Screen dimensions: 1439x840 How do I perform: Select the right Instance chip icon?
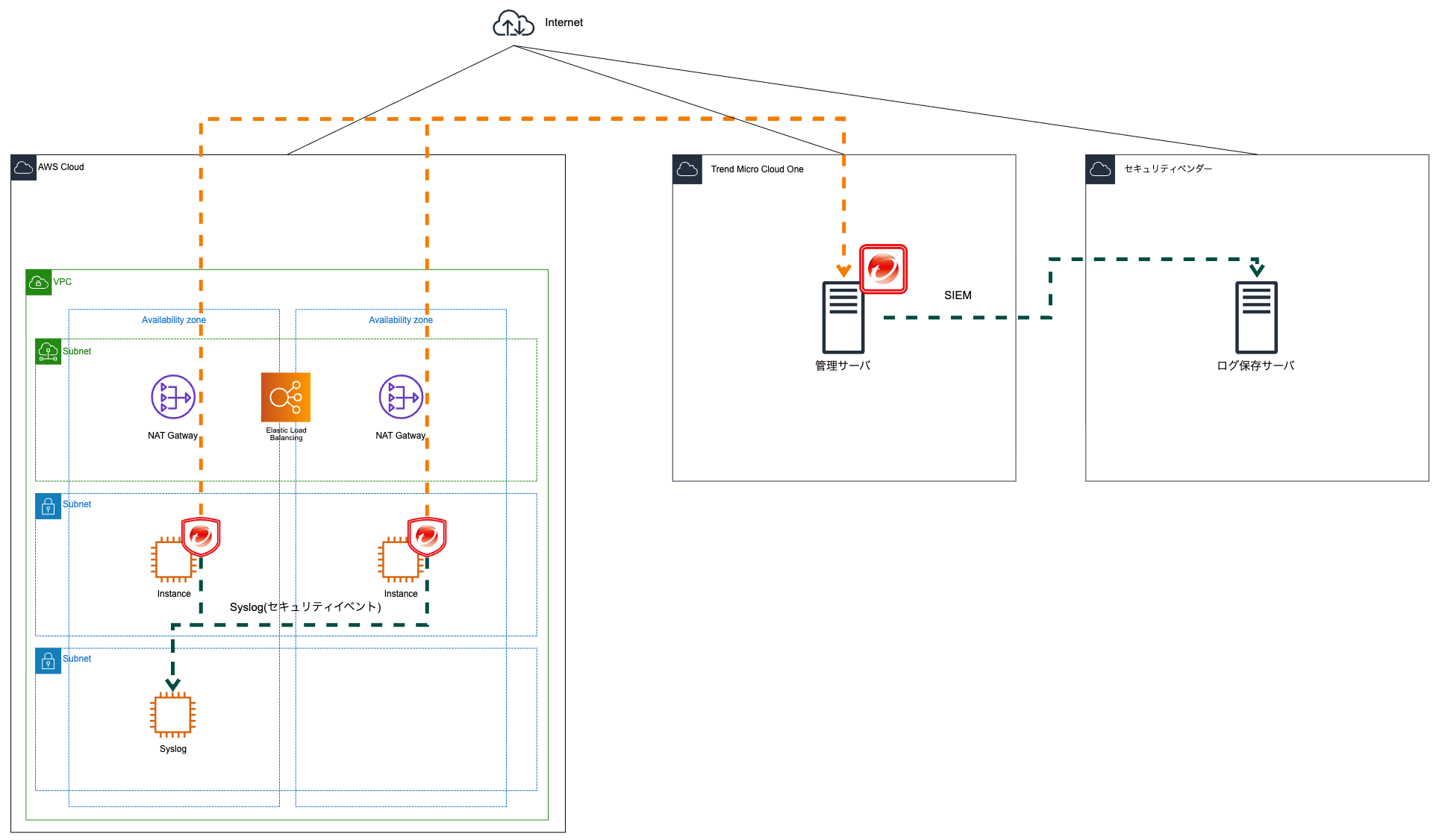(x=399, y=560)
